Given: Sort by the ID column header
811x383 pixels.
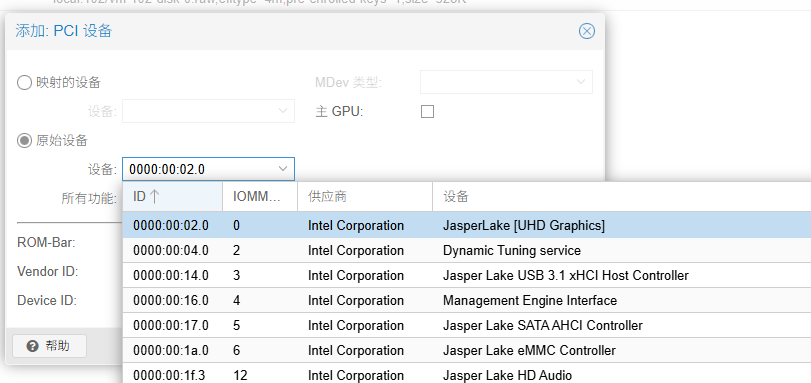Looking at the screenshot, I should click(x=173, y=196).
